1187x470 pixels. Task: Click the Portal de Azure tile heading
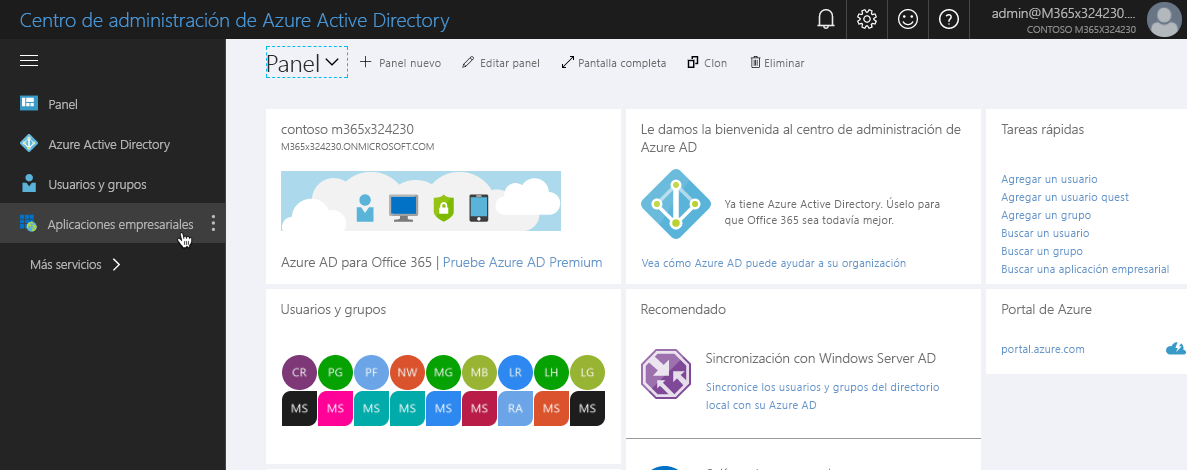point(1046,310)
